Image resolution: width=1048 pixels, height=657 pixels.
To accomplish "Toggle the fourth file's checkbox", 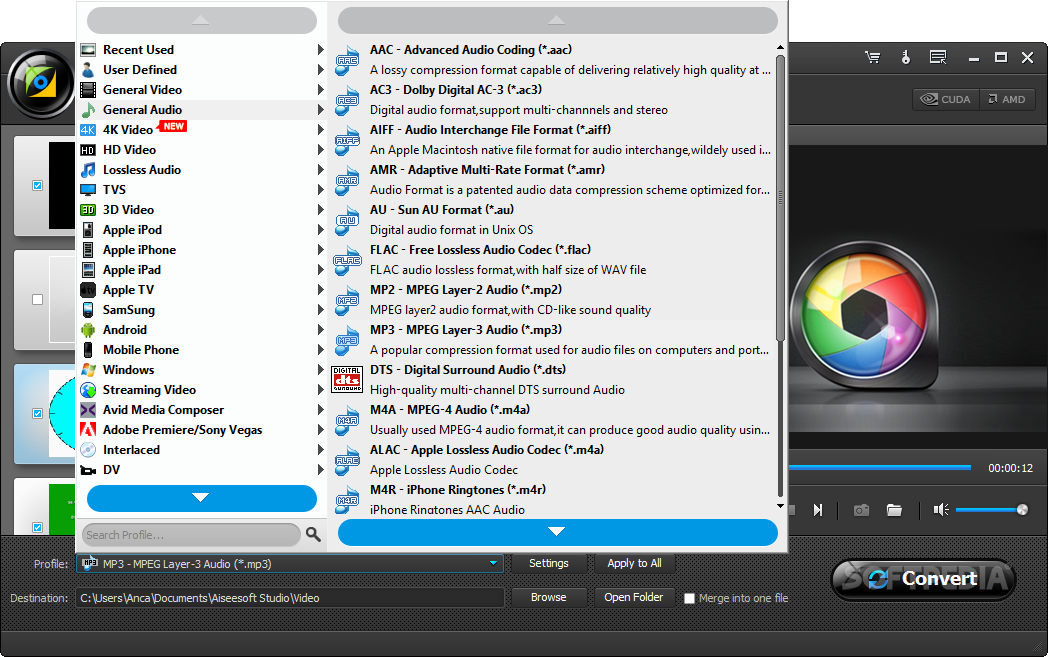I will click(37, 527).
